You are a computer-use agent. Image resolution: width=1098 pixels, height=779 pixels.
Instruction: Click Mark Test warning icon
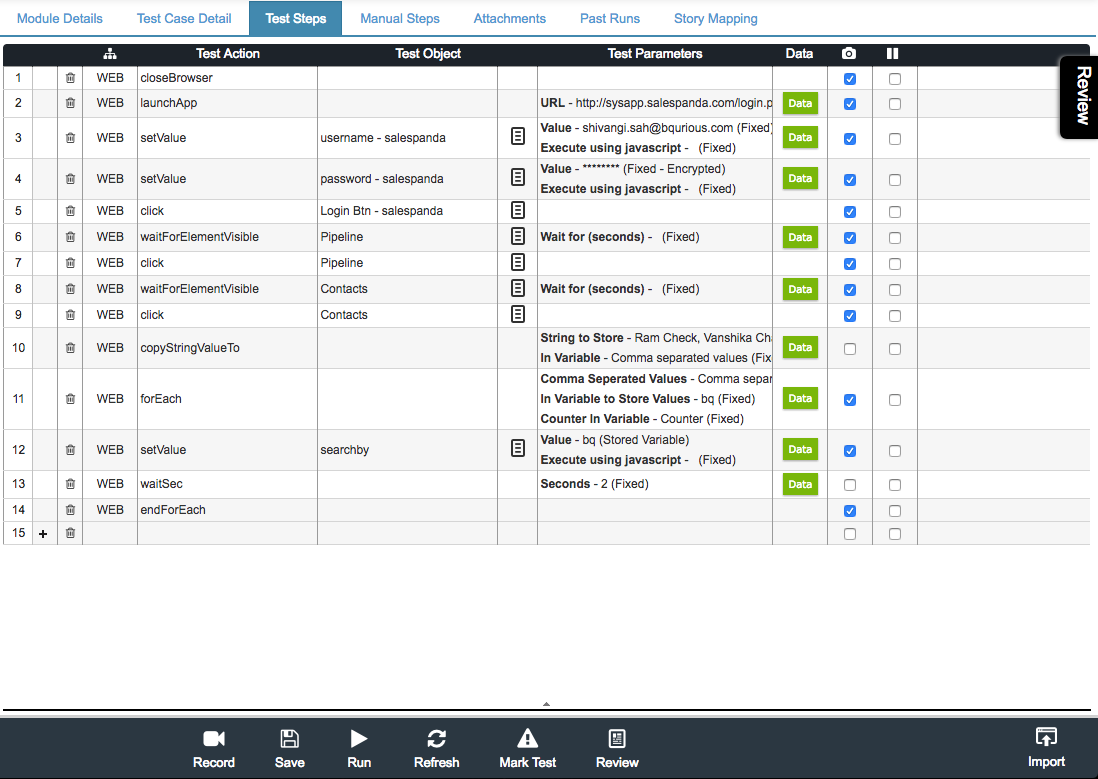tap(527, 749)
